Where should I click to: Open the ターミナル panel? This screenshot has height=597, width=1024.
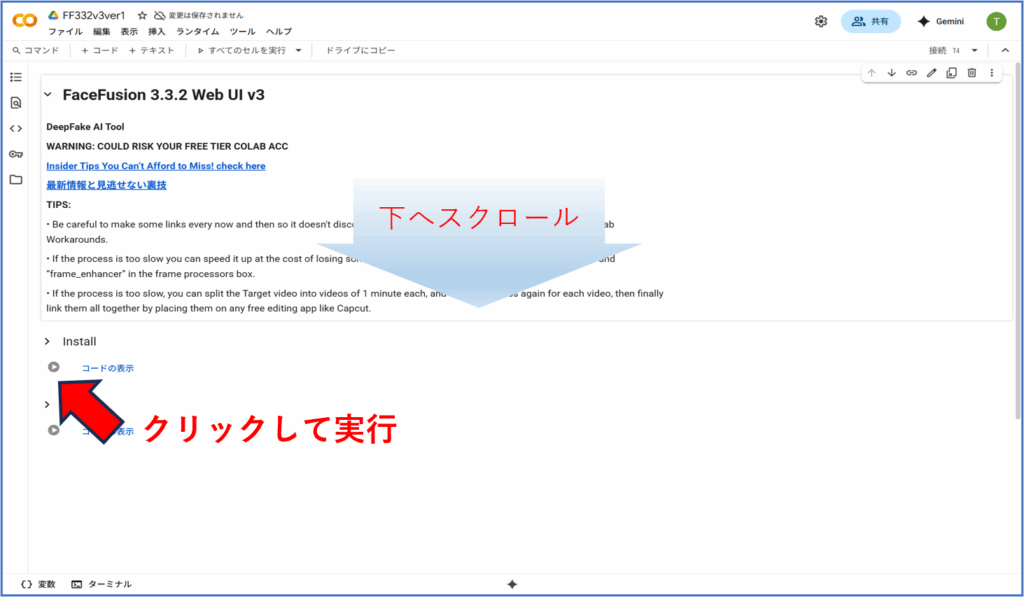[101, 584]
